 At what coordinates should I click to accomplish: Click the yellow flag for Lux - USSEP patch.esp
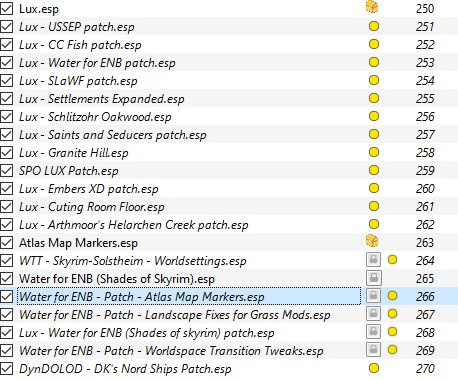[x=374, y=26]
